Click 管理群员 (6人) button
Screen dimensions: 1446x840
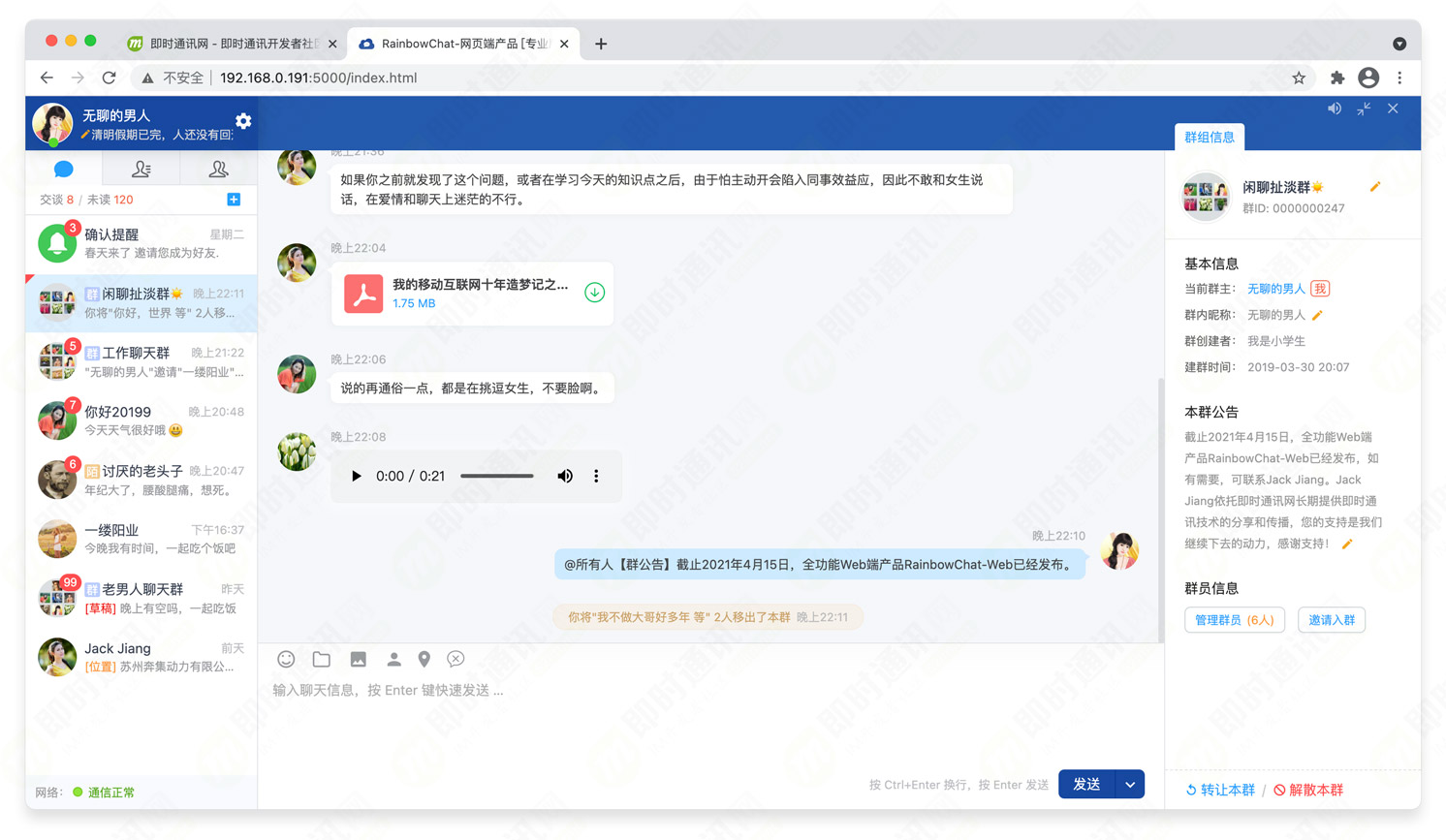tap(1235, 620)
